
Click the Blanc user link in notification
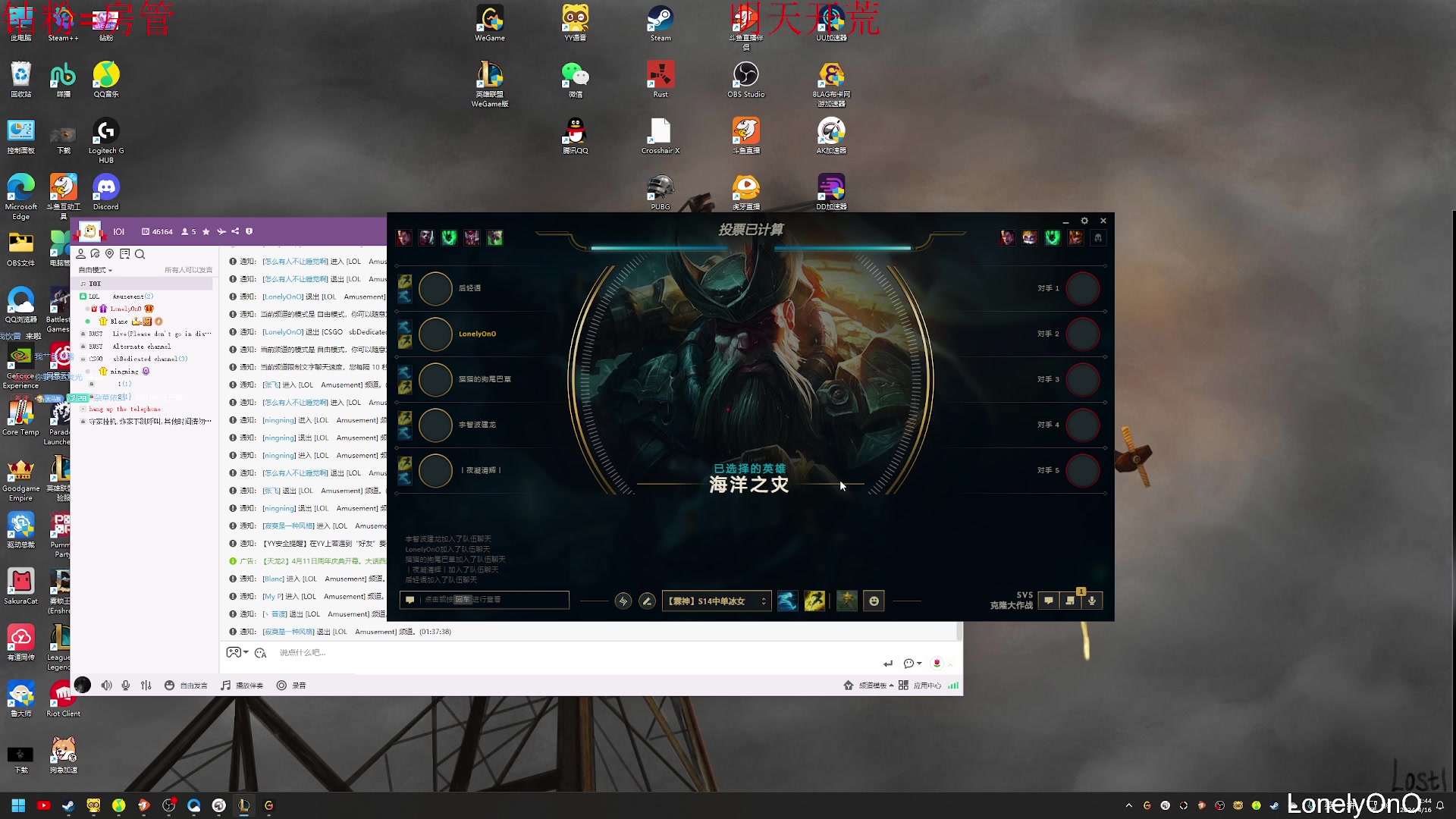(273, 579)
